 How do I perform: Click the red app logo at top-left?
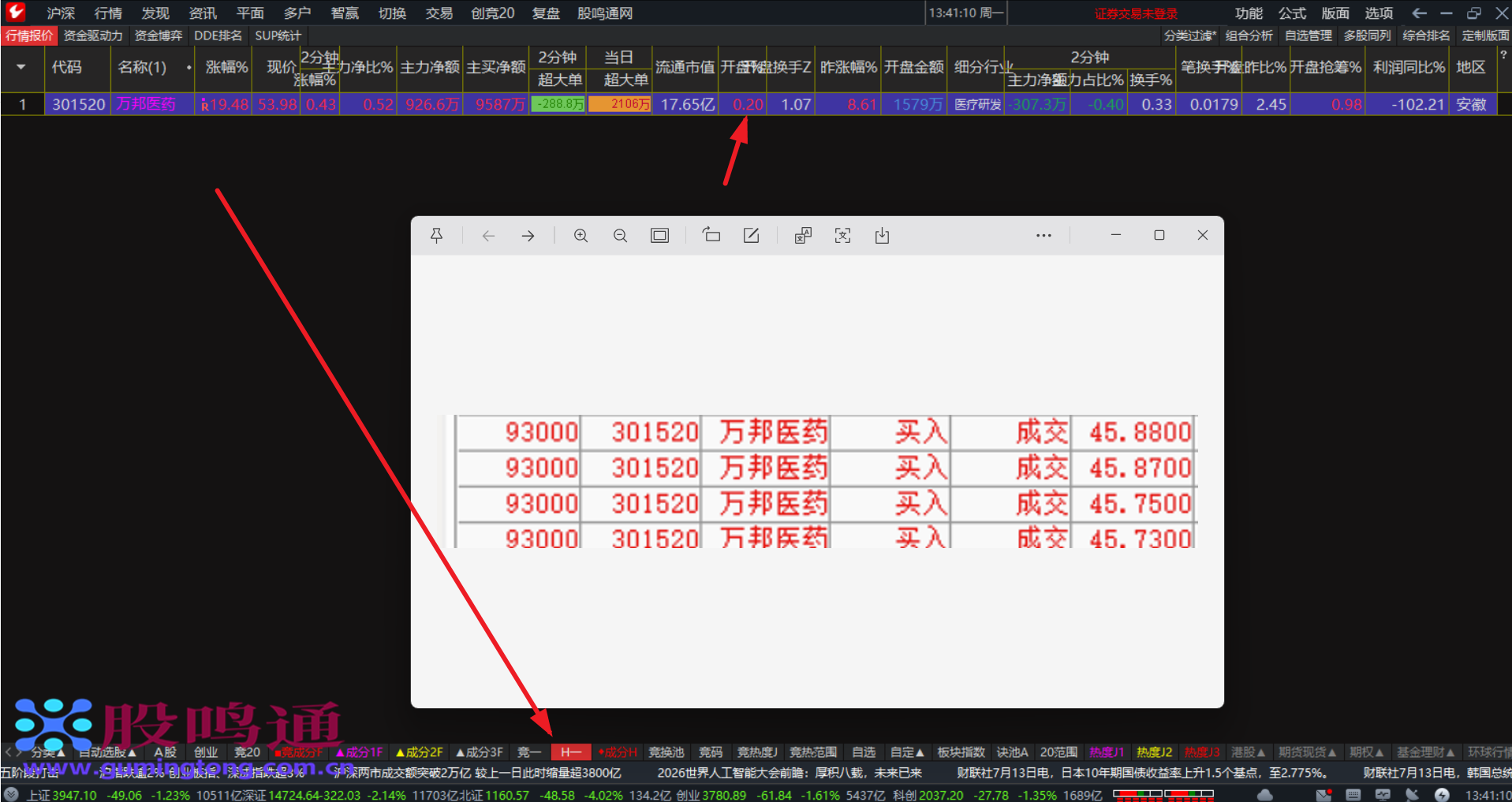pyautogui.click(x=15, y=12)
